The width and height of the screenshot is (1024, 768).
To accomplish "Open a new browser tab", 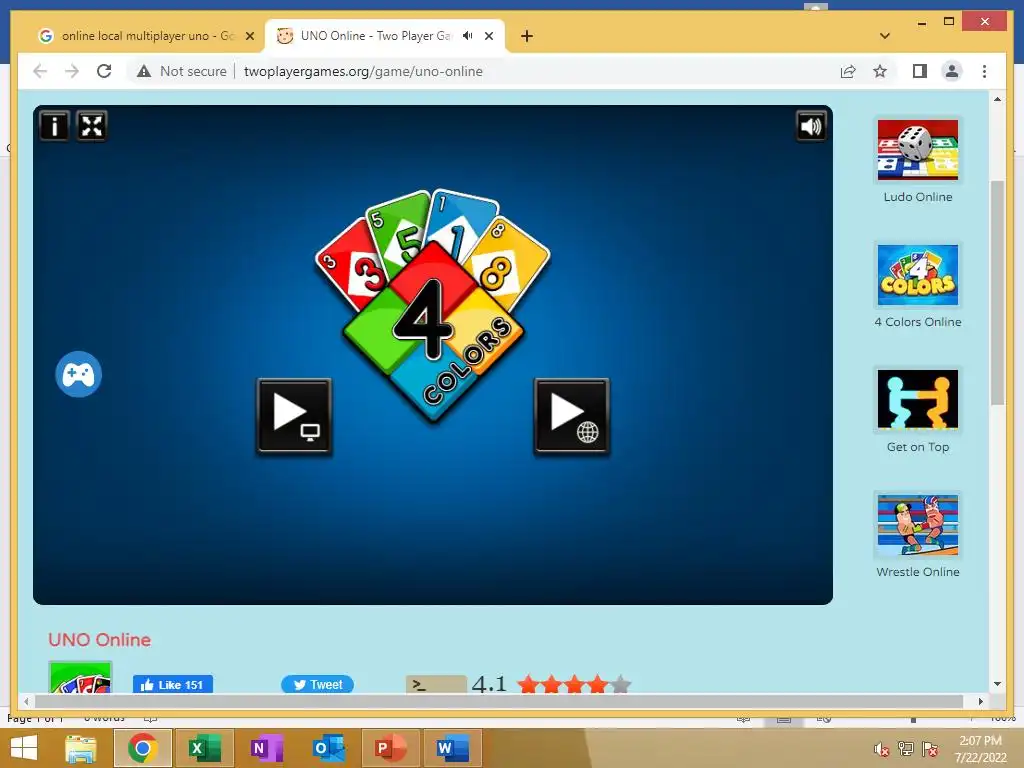I will [x=527, y=36].
